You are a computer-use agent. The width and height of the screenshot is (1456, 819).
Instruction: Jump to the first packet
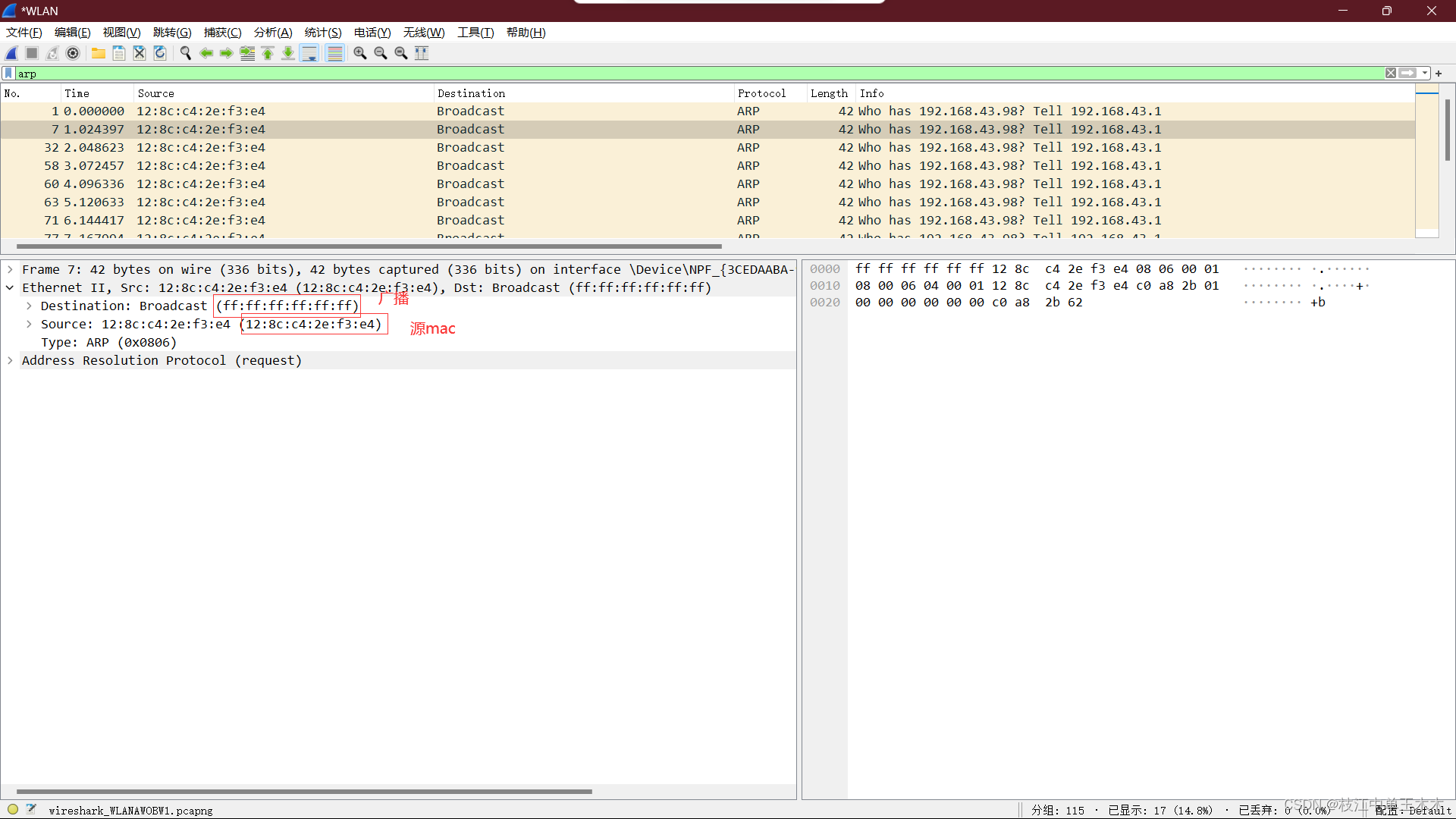268,53
